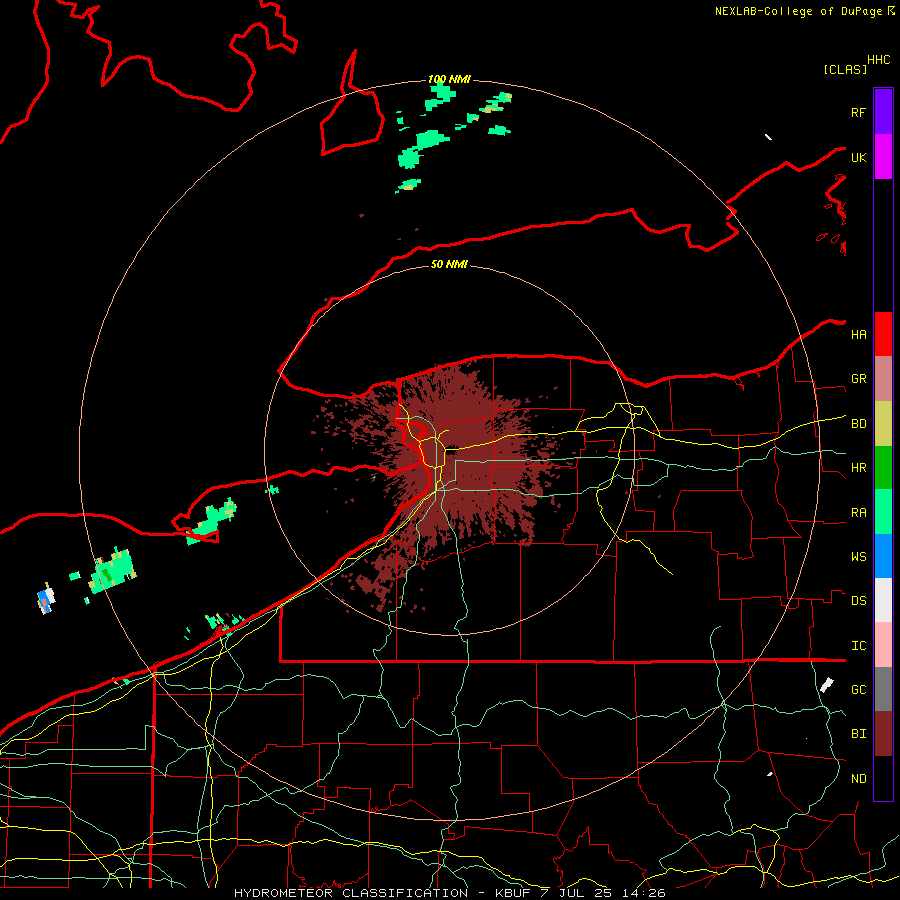This screenshot has height=900, width=900.
Task: Click the BI brown legend swatch
Action: 883,734
